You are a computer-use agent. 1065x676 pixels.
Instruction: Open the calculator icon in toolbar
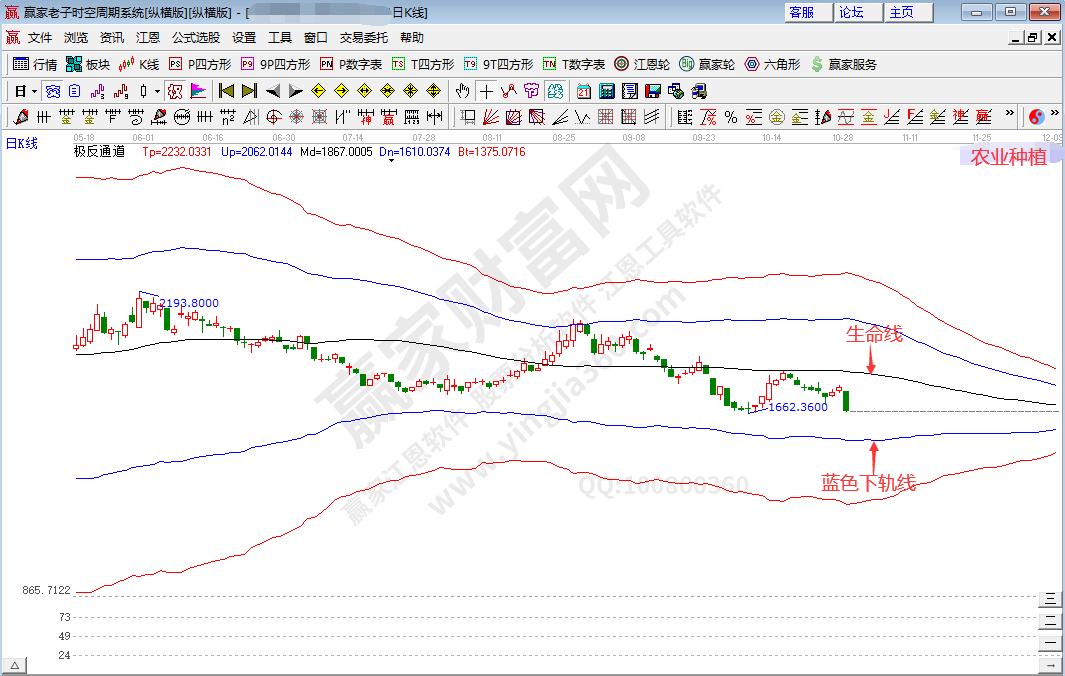pos(607,91)
